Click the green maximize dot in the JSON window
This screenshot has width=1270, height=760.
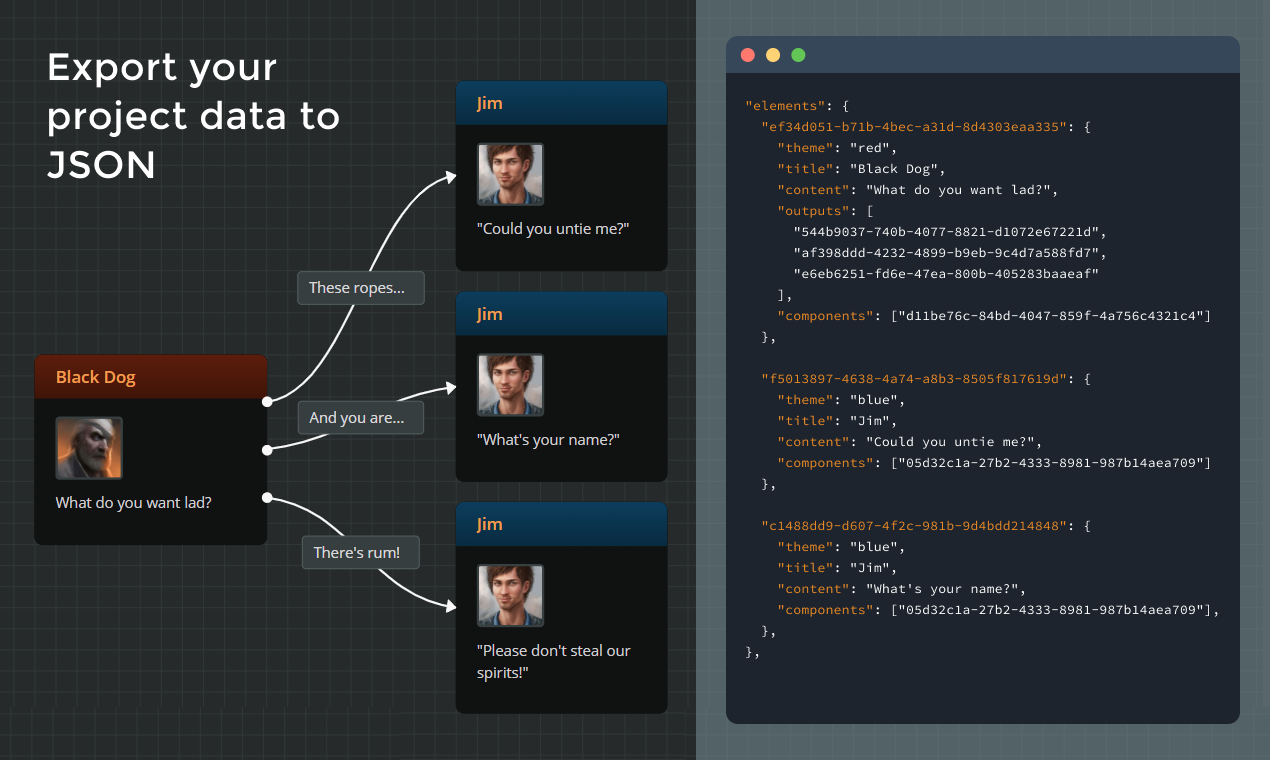[798, 55]
